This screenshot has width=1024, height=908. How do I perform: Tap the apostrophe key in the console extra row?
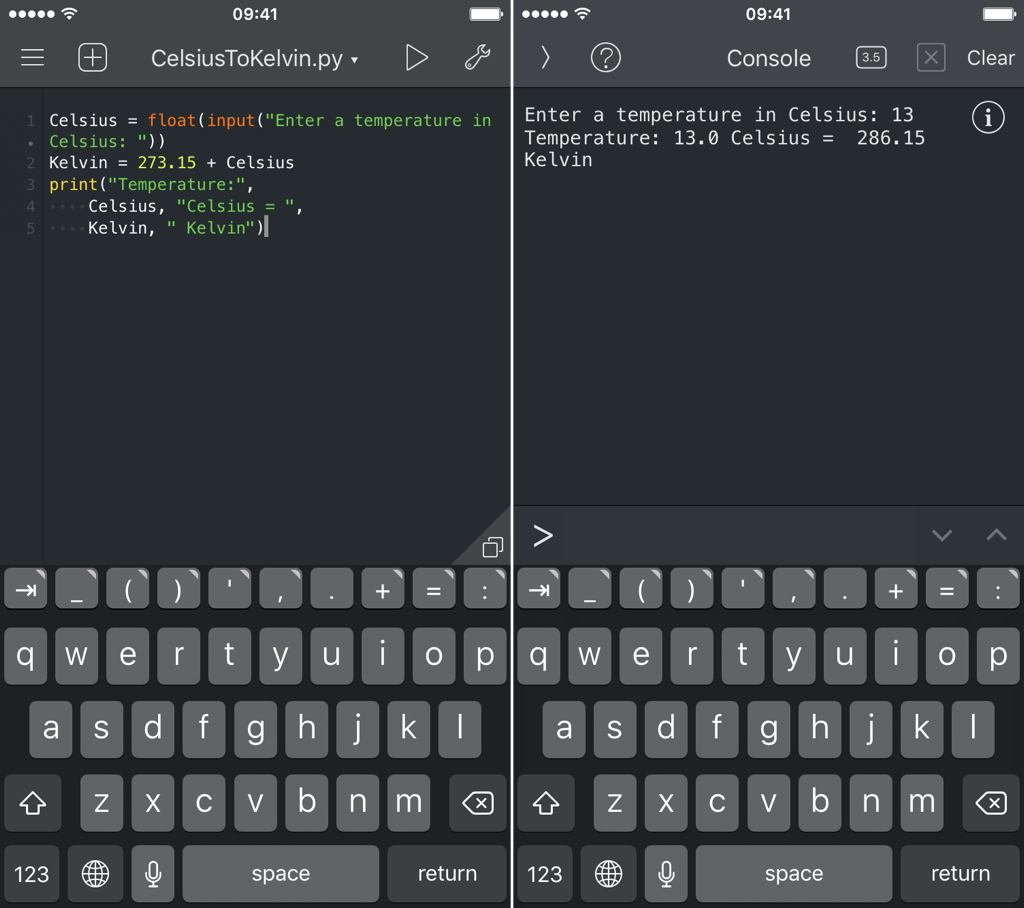[743, 590]
